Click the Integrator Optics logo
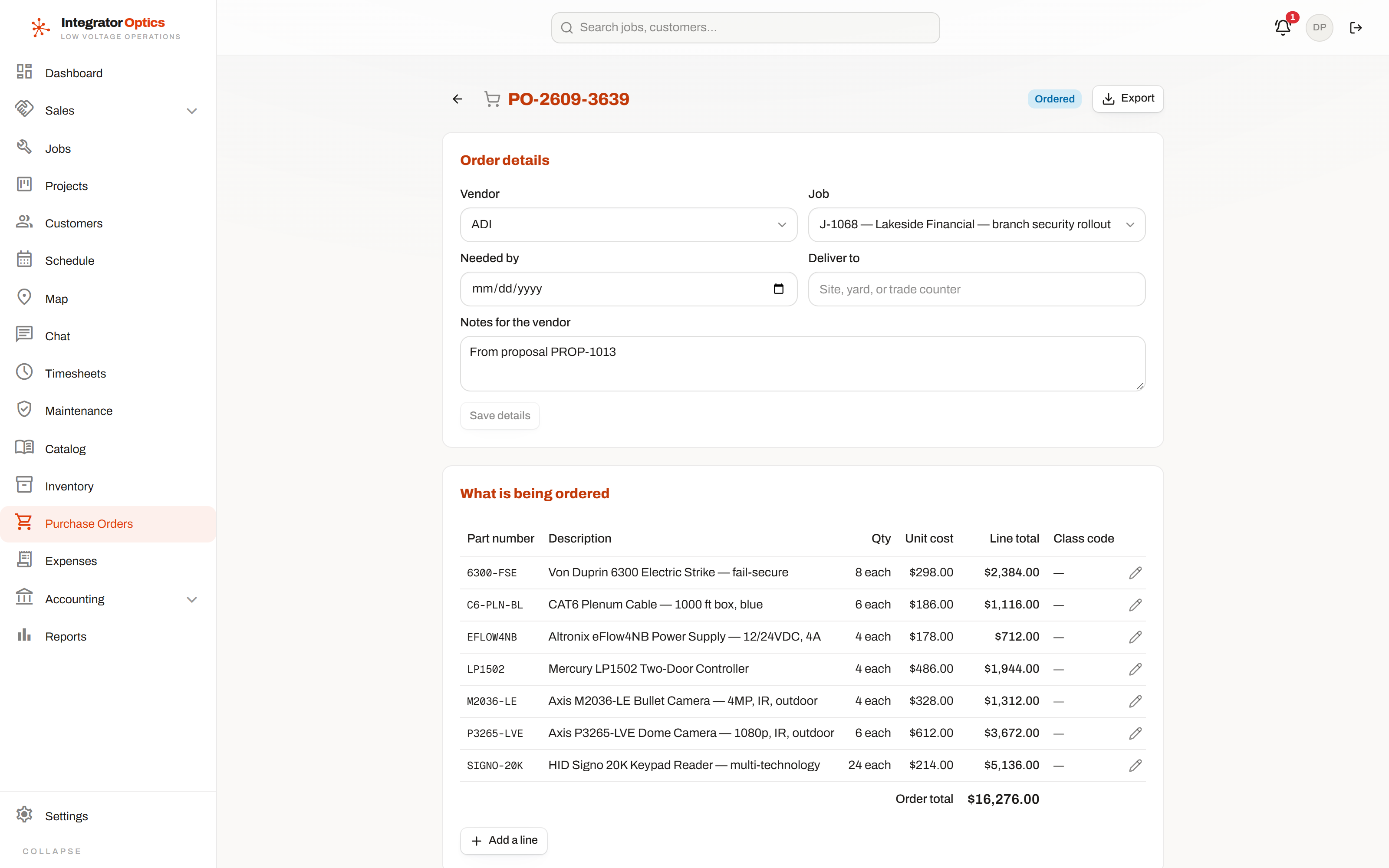 [105, 27]
